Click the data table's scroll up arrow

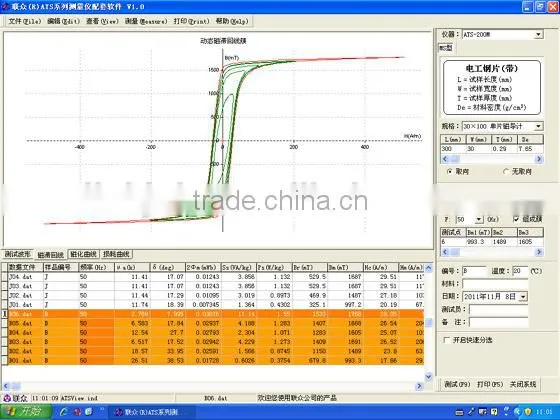(429, 267)
